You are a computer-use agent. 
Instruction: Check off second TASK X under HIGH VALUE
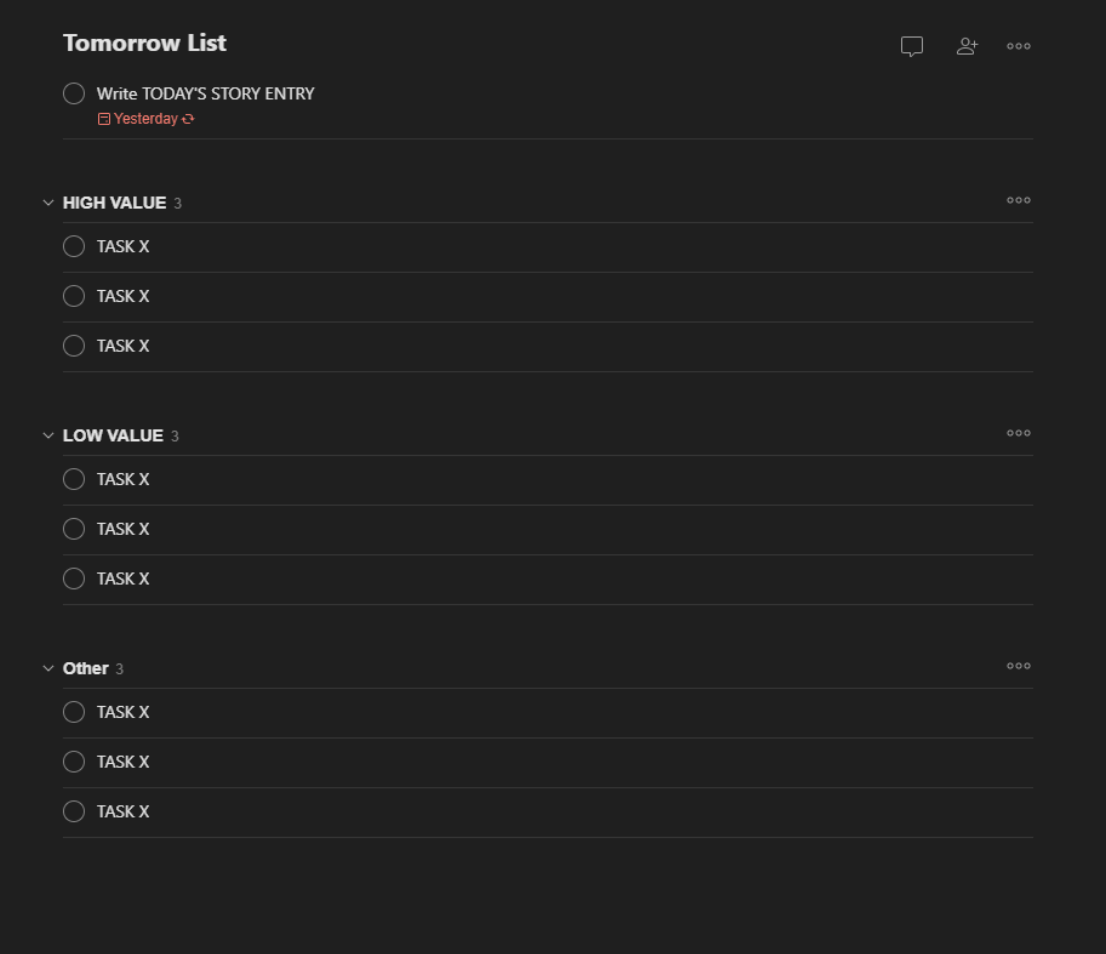pyautogui.click(x=74, y=296)
